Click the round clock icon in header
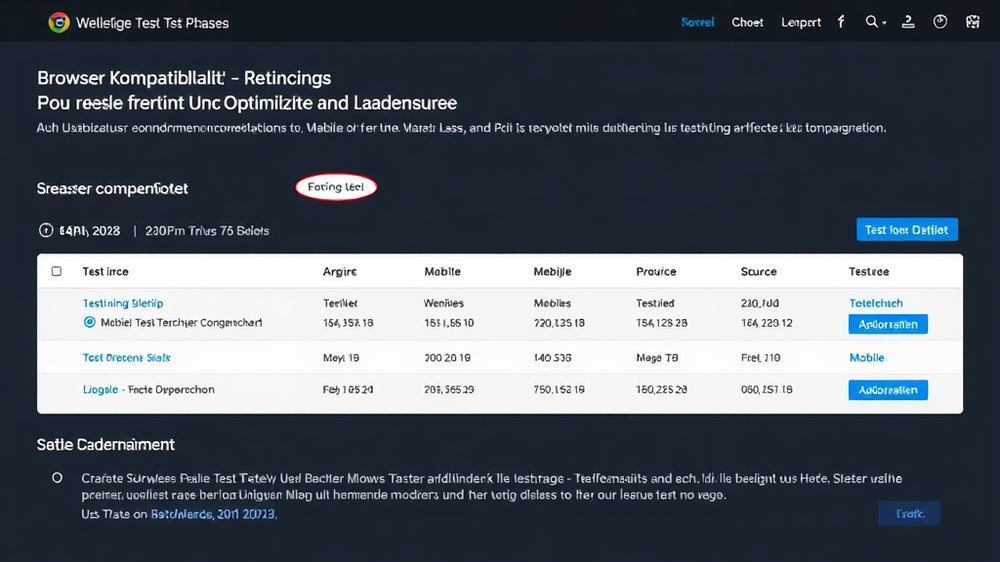 pos(940,22)
